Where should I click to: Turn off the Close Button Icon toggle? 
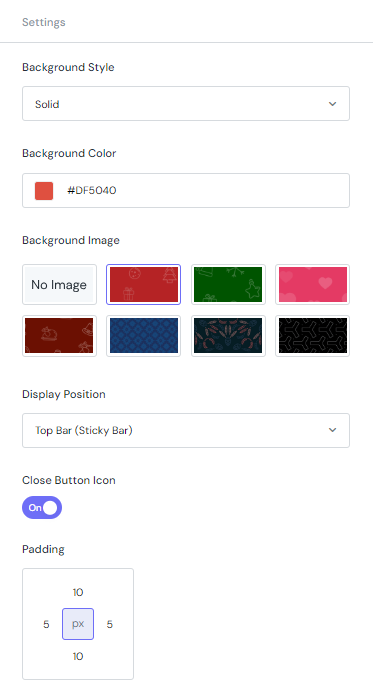(x=42, y=507)
